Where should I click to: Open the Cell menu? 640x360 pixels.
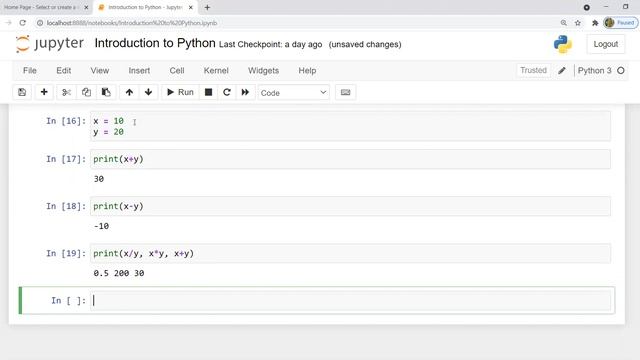point(177,71)
